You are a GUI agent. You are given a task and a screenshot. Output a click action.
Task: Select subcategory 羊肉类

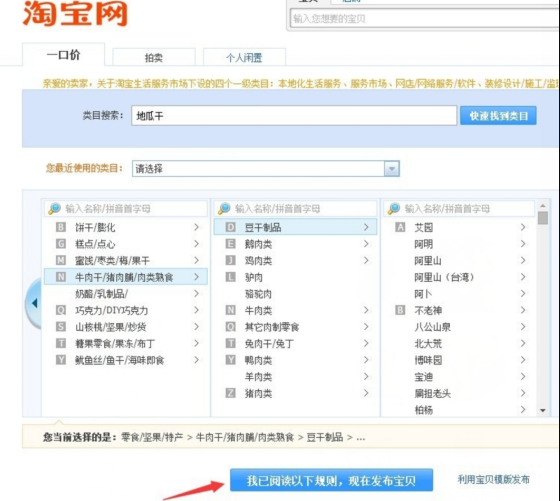click(x=295, y=376)
